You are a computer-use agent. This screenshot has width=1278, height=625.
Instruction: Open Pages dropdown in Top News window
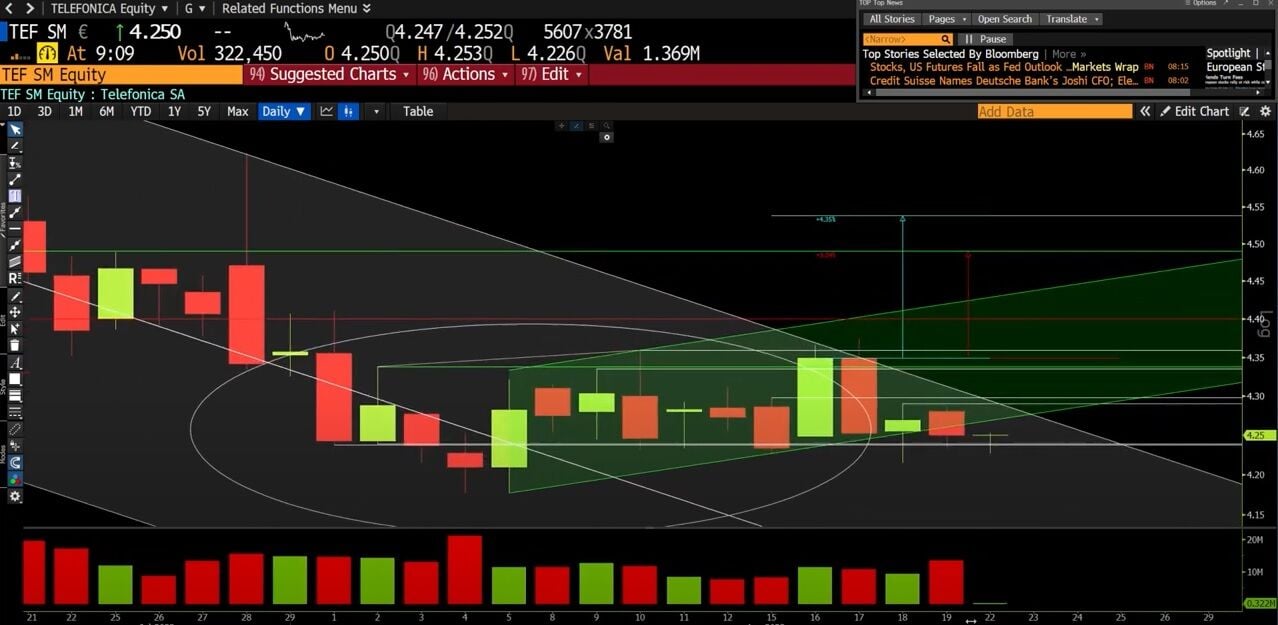coord(947,19)
